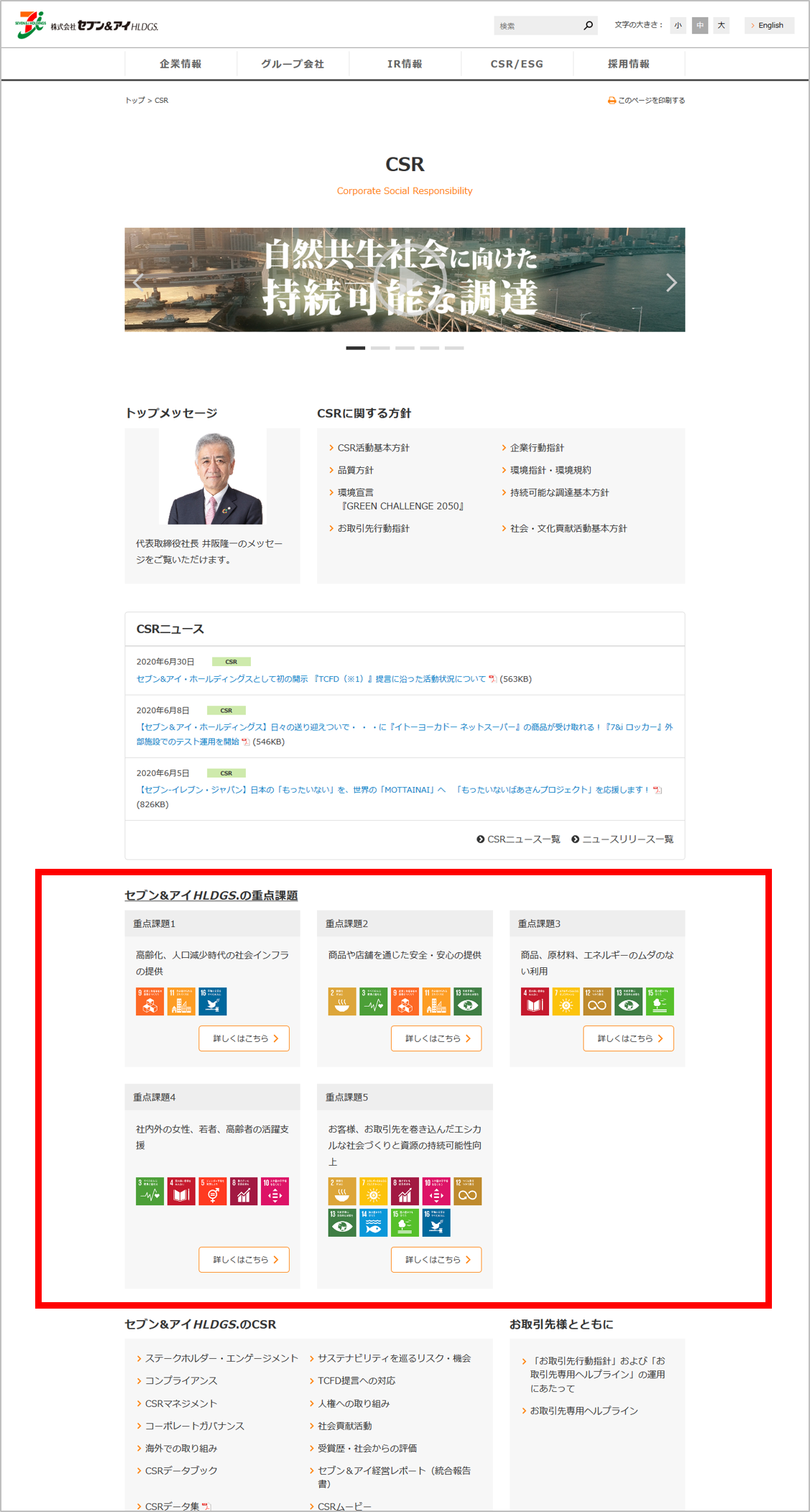This screenshot has width=810, height=1512.
Task: Click SDG 13 eye icon in 重点課題5 card
Action: click(x=342, y=1223)
